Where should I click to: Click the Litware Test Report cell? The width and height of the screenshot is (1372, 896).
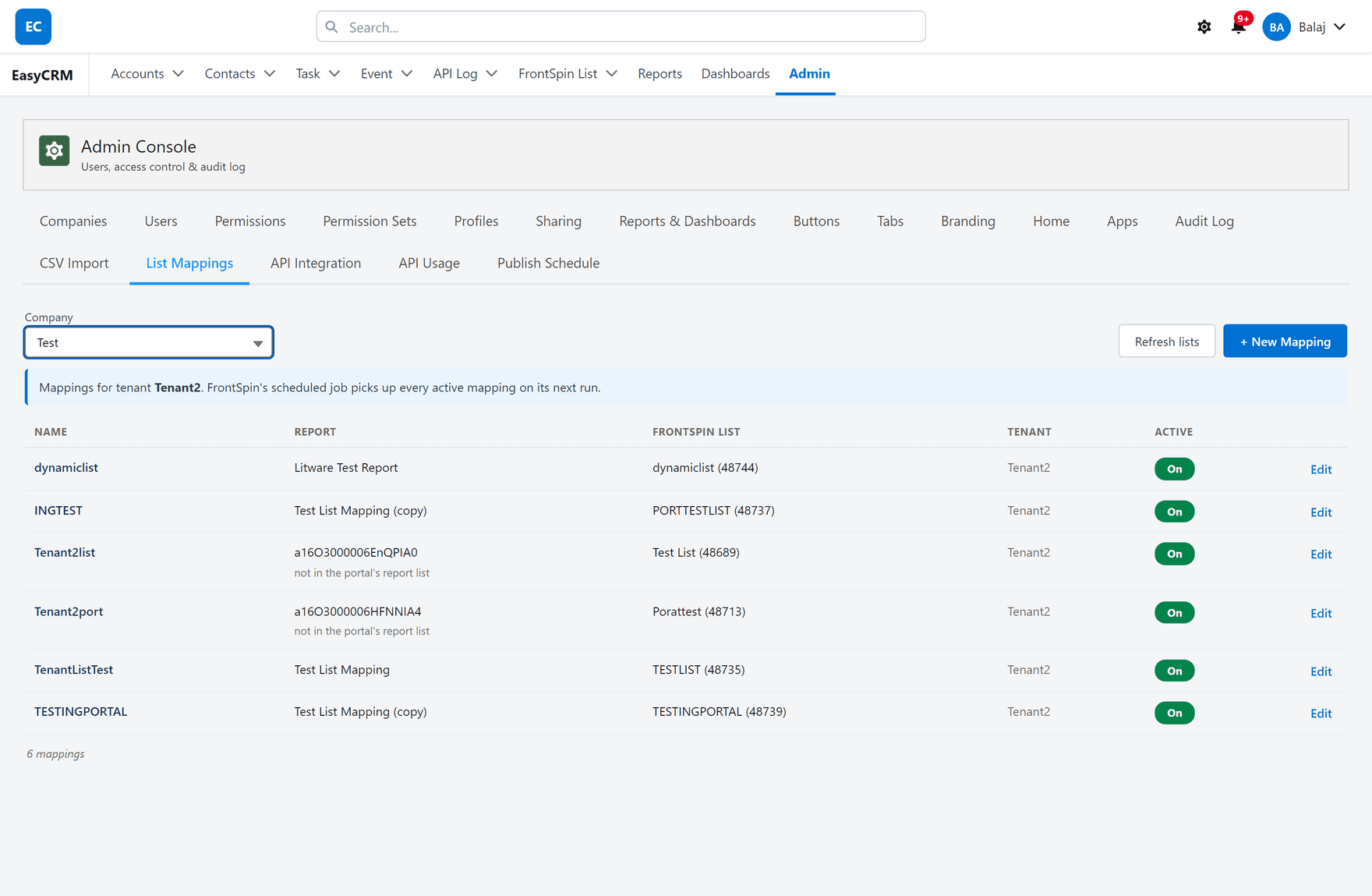(346, 468)
